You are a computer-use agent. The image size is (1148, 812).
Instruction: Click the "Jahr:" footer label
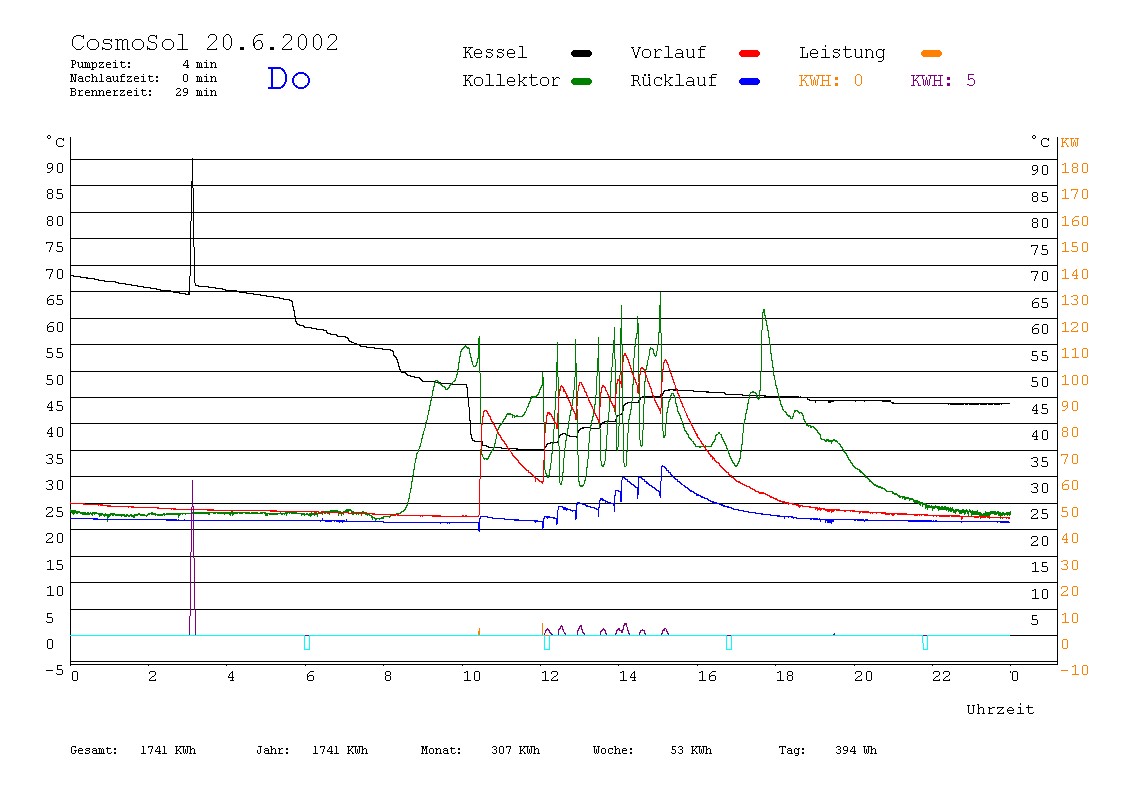click(x=272, y=750)
